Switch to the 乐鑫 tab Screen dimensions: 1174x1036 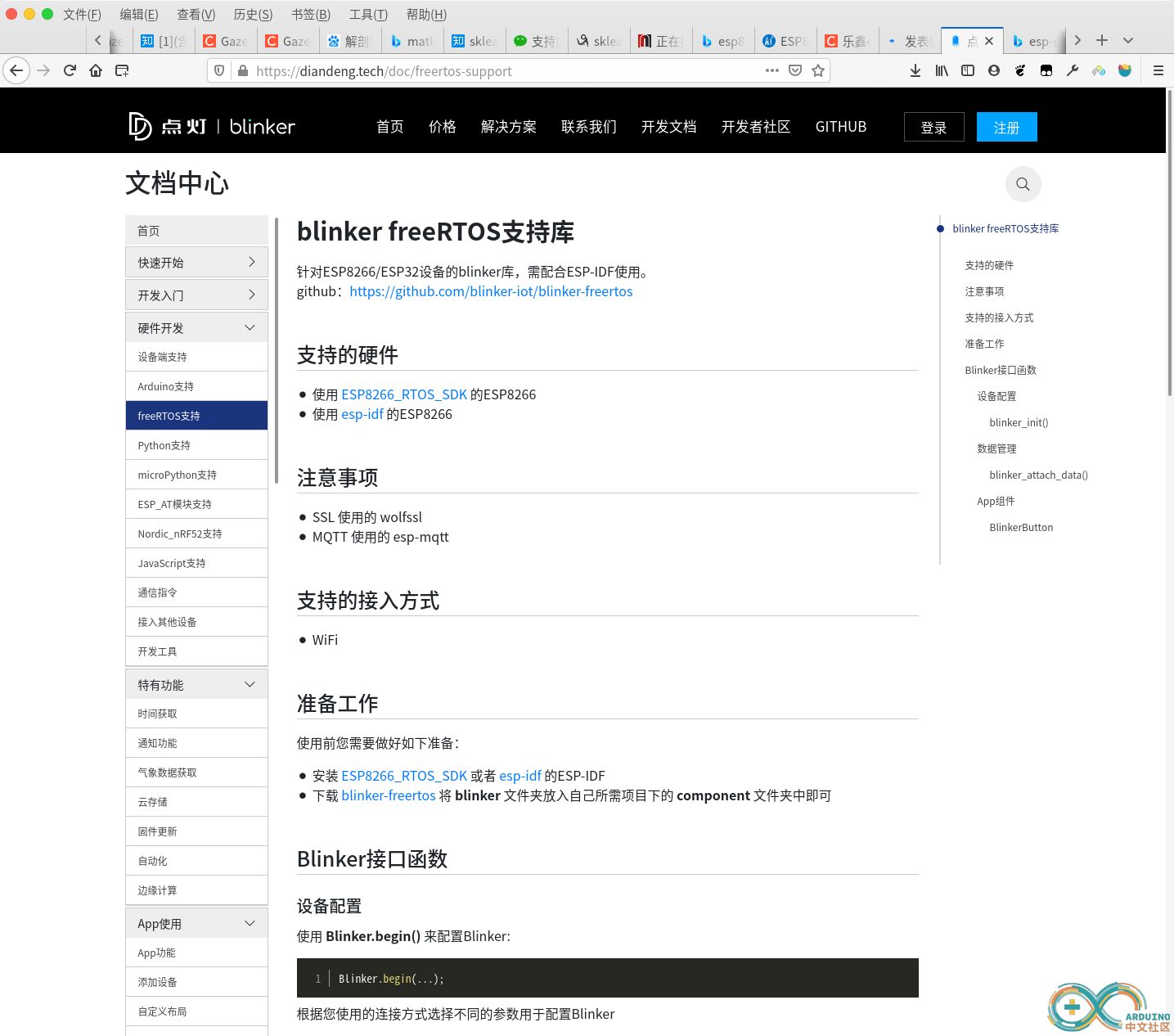[x=848, y=41]
